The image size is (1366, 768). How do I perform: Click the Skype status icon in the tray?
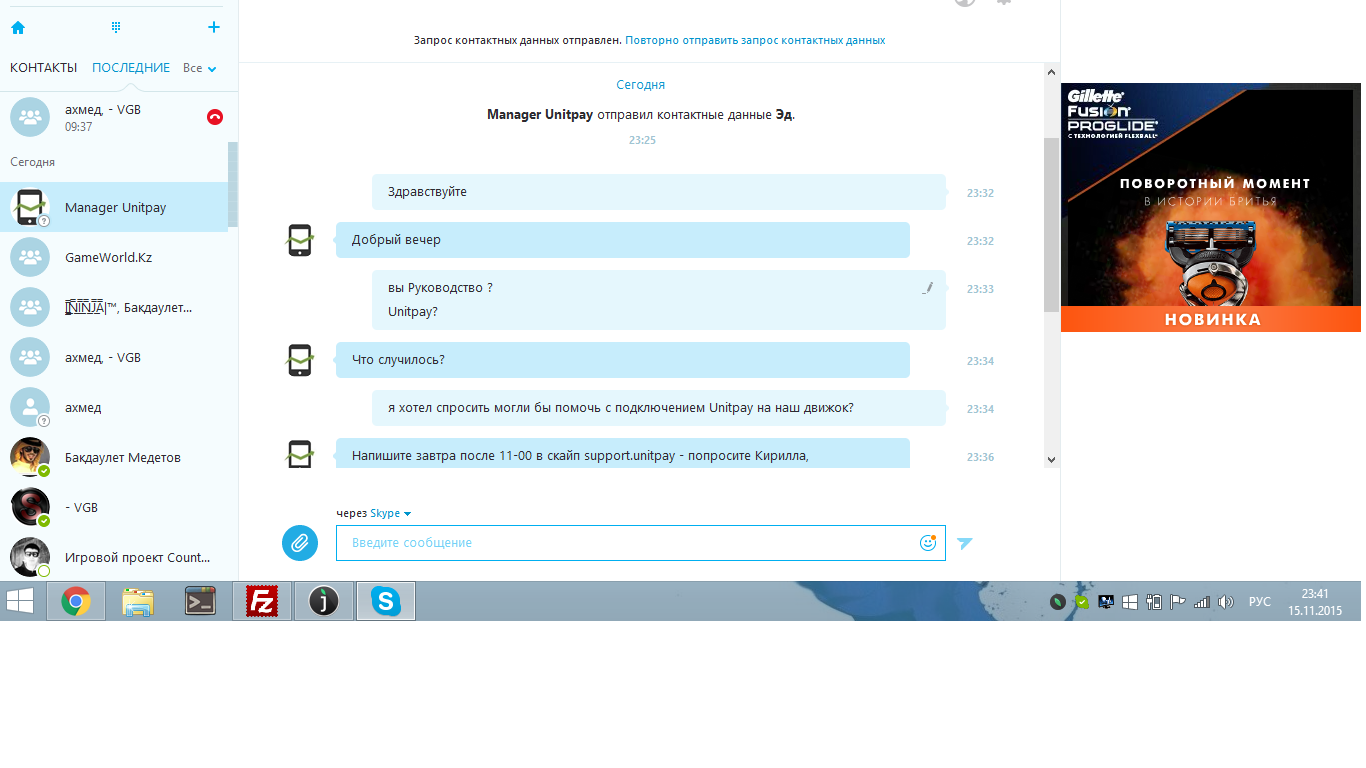pyautogui.click(x=1081, y=602)
